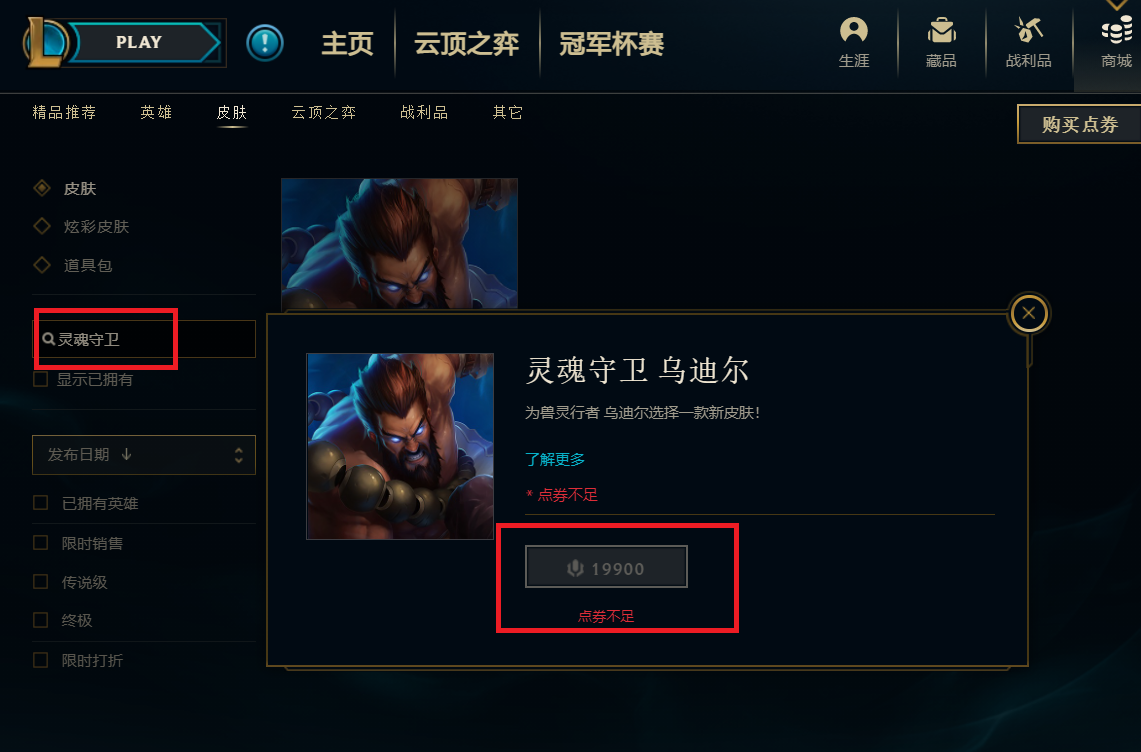1141x752 pixels.
Task: Enable the 显示已拥有 checkbox
Action: coord(41,379)
